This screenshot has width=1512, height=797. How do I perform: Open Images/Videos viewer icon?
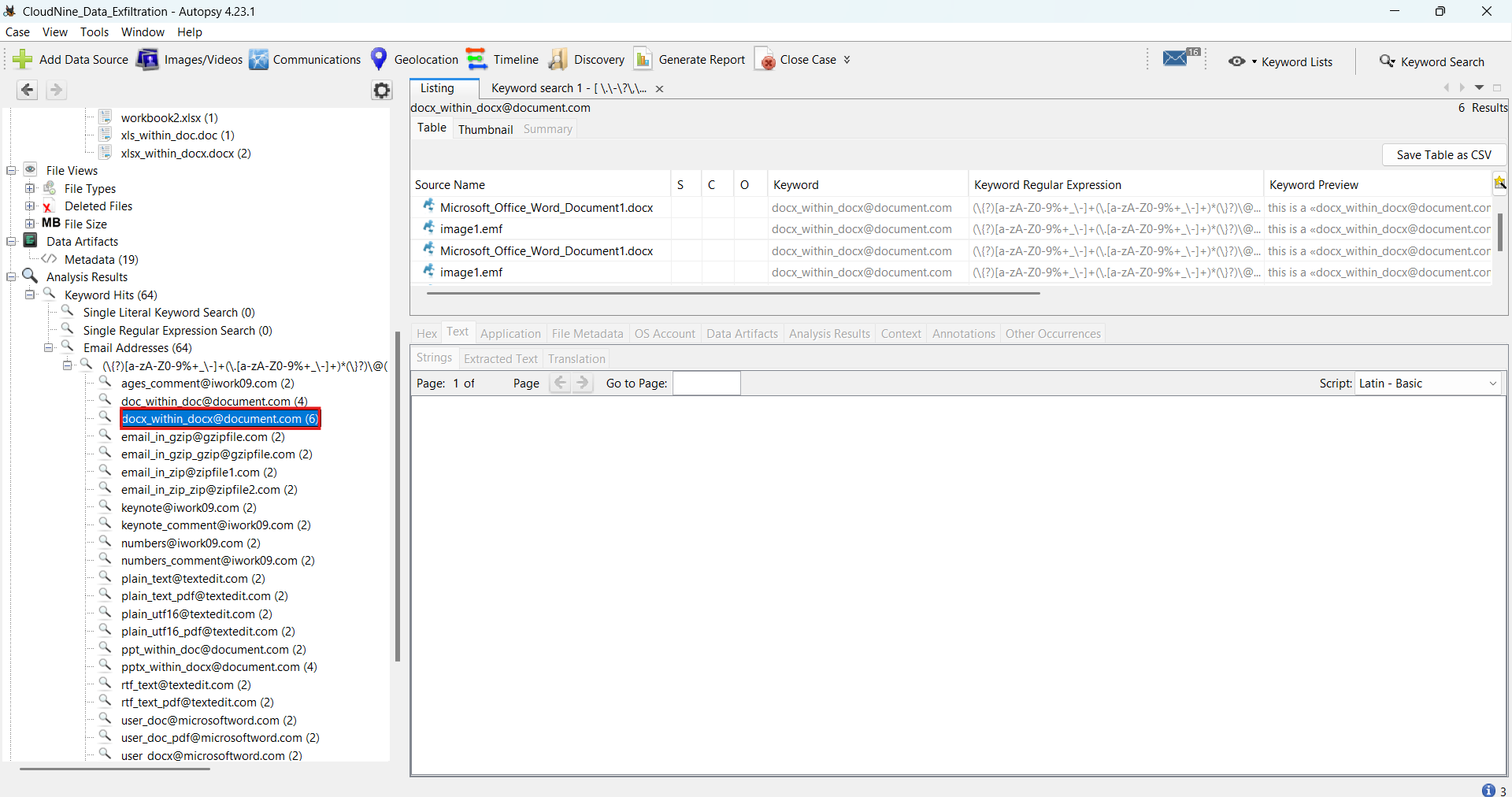147,60
